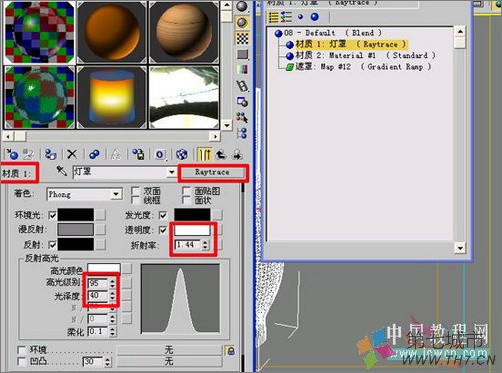
Task: Select 材质 2: Material #1 (Standard) item
Action: pyautogui.click(x=361, y=55)
